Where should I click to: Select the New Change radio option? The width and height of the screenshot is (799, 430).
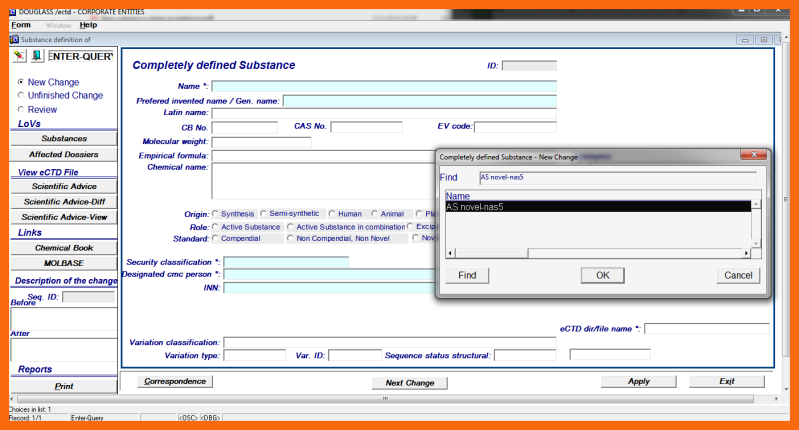coord(21,82)
